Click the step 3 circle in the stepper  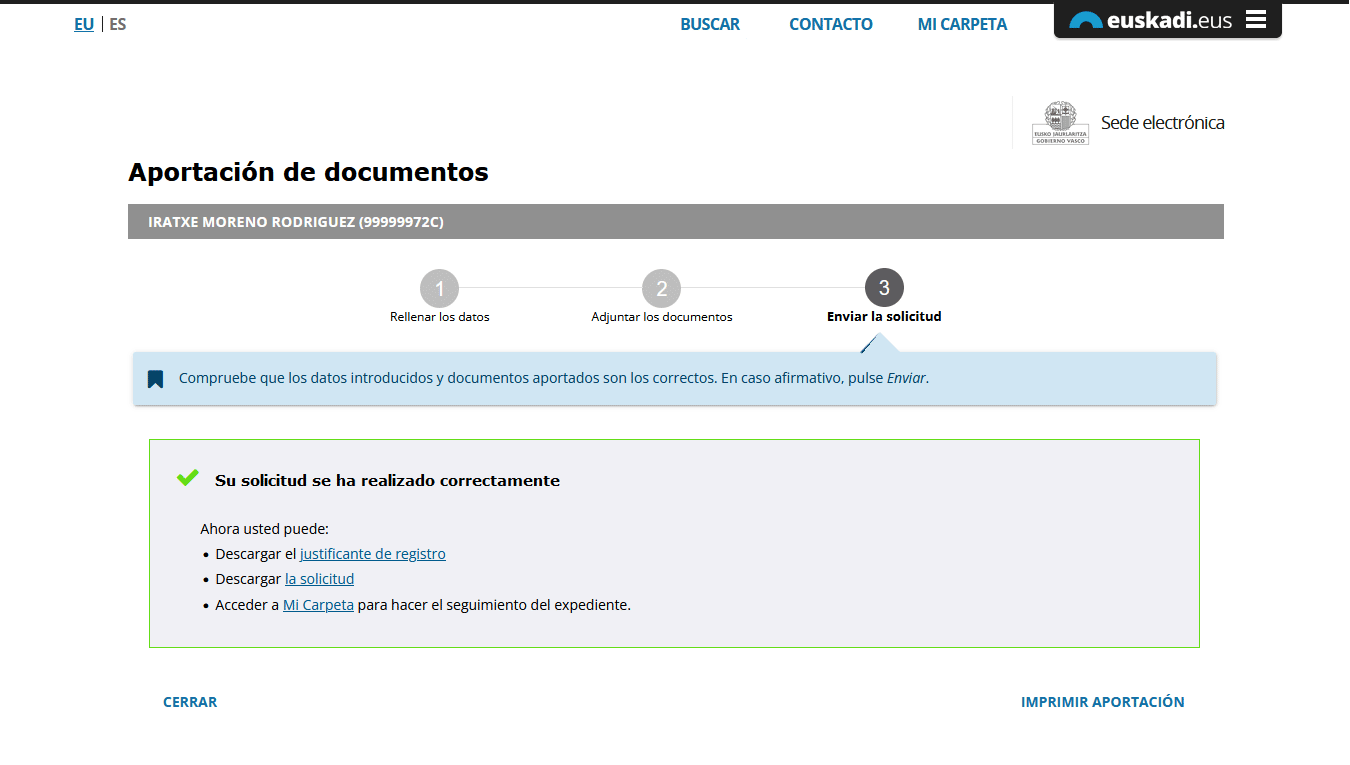884,288
